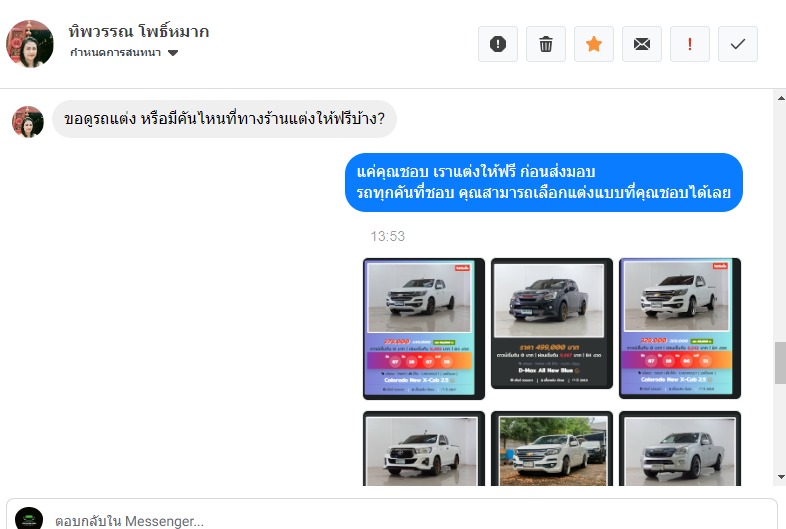This screenshot has width=786, height=529.
Task: Mark as unread with the envelope icon
Action: point(642,44)
